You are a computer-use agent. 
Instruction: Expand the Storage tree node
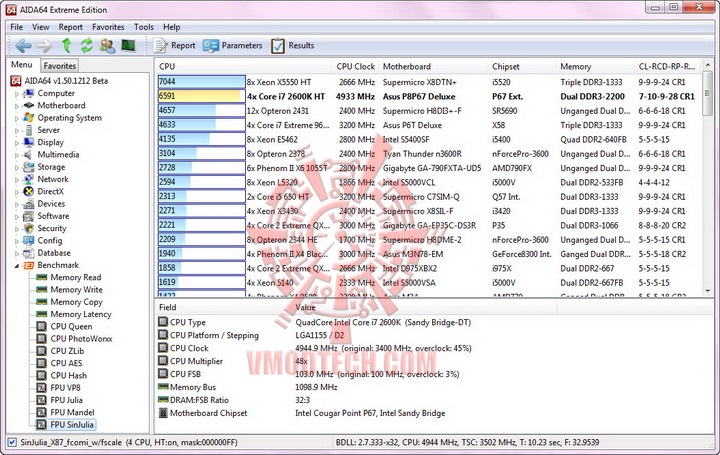[17, 167]
